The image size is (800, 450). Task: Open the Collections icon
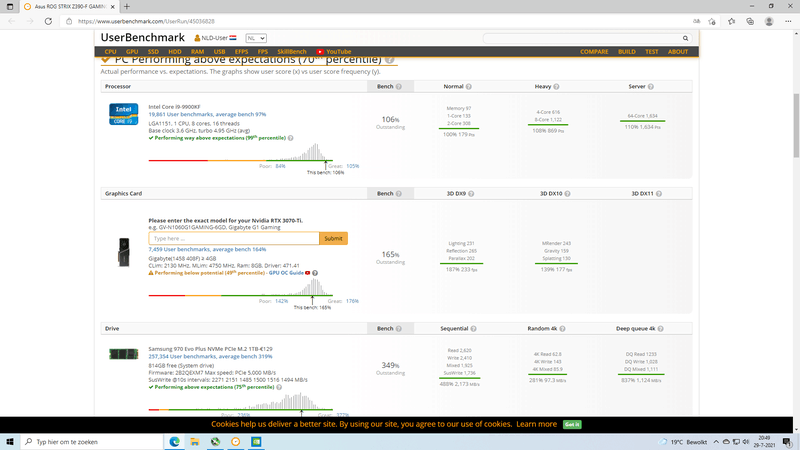[750, 21]
